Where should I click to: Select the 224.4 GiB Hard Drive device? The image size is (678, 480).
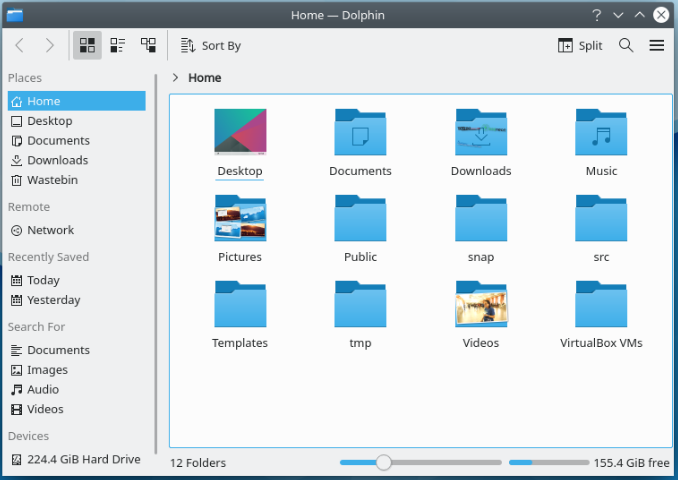coord(75,460)
